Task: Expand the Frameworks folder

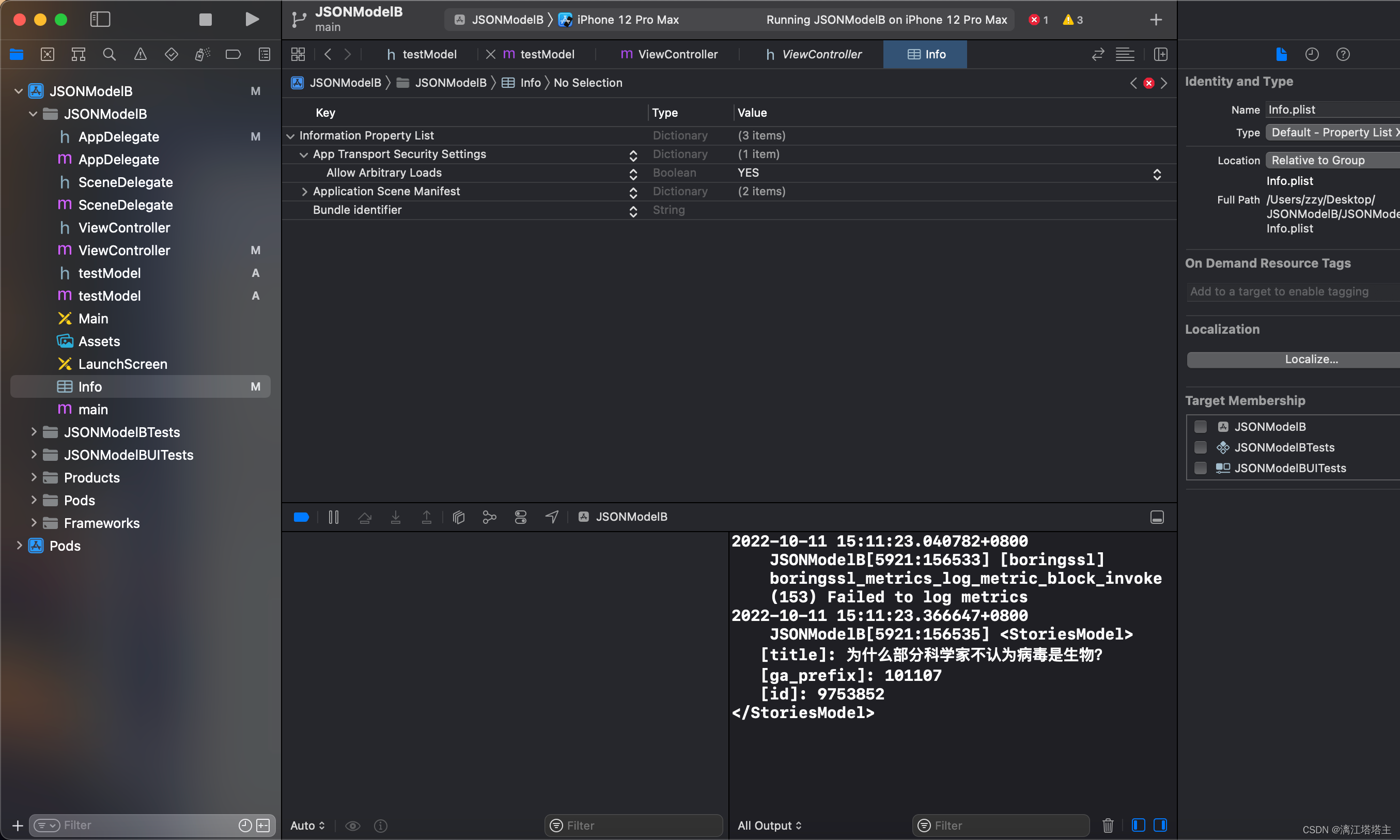Action: 34,522
